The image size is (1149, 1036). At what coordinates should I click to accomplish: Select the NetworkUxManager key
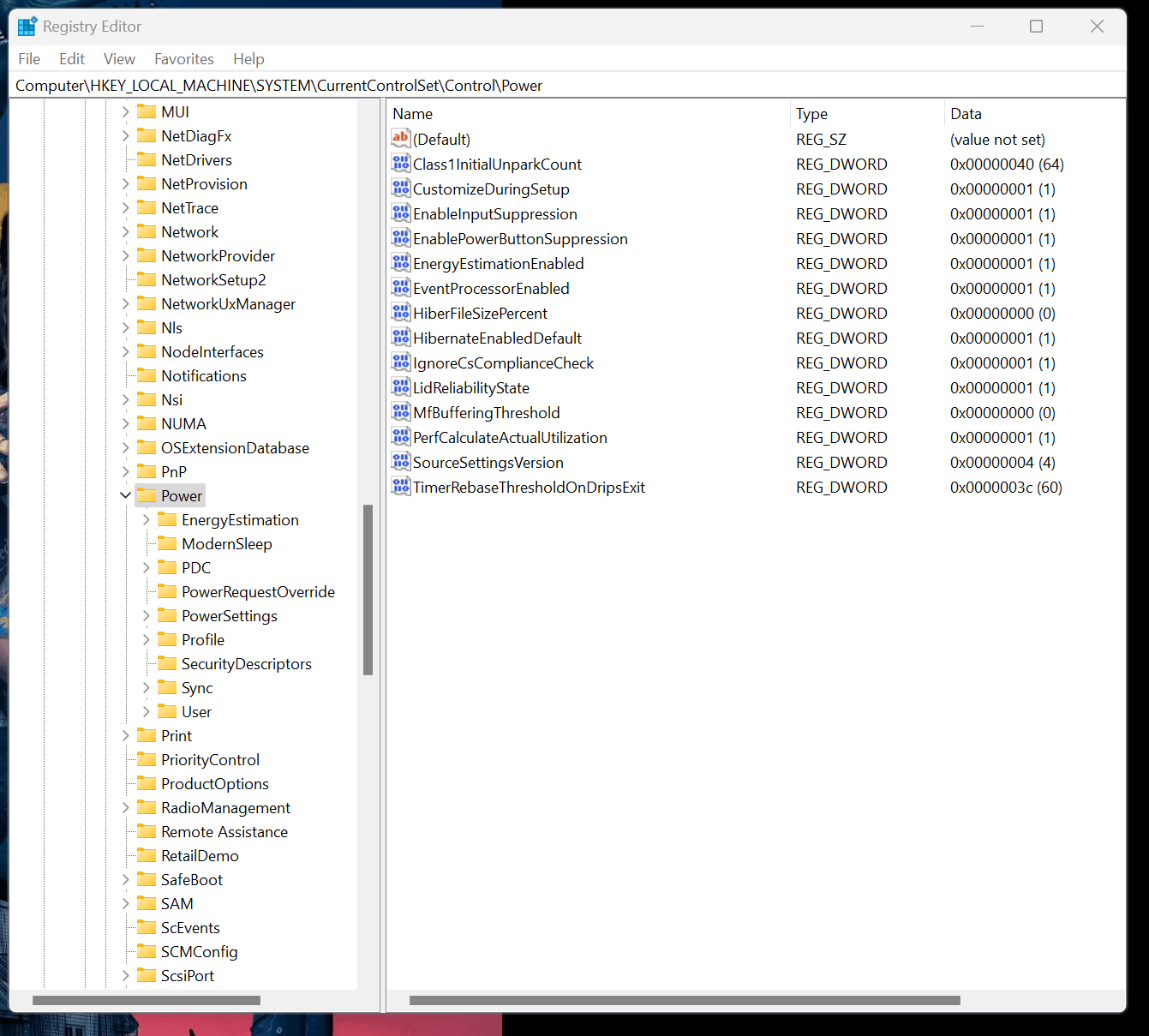pos(228,303)
